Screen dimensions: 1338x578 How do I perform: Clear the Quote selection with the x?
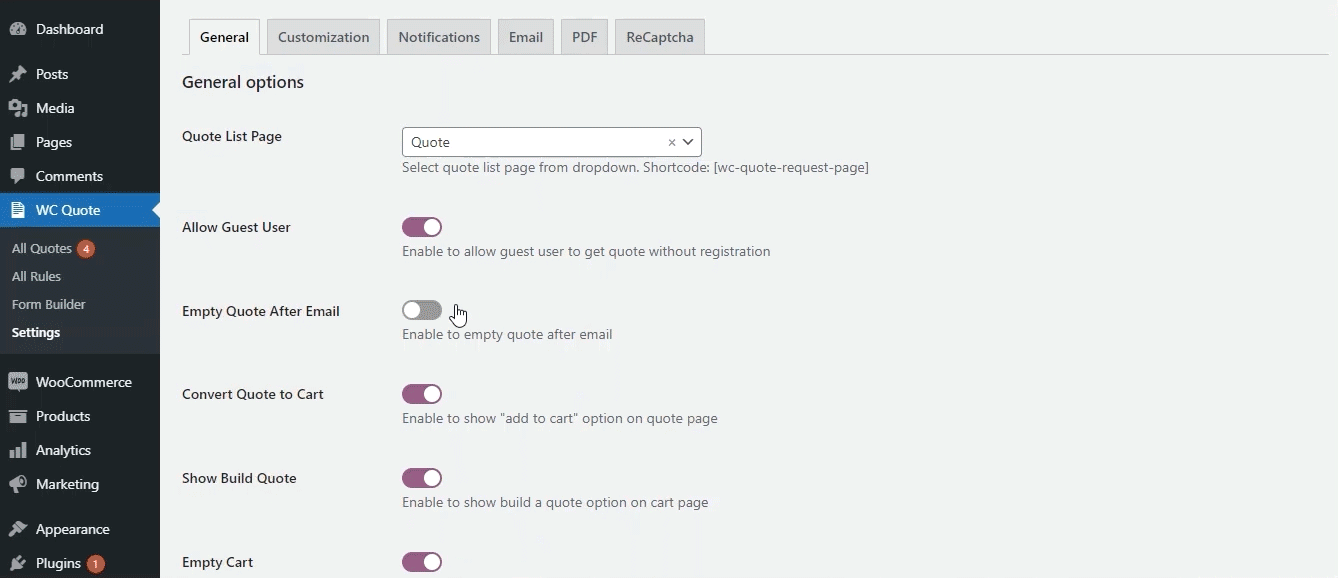(672, 143)
